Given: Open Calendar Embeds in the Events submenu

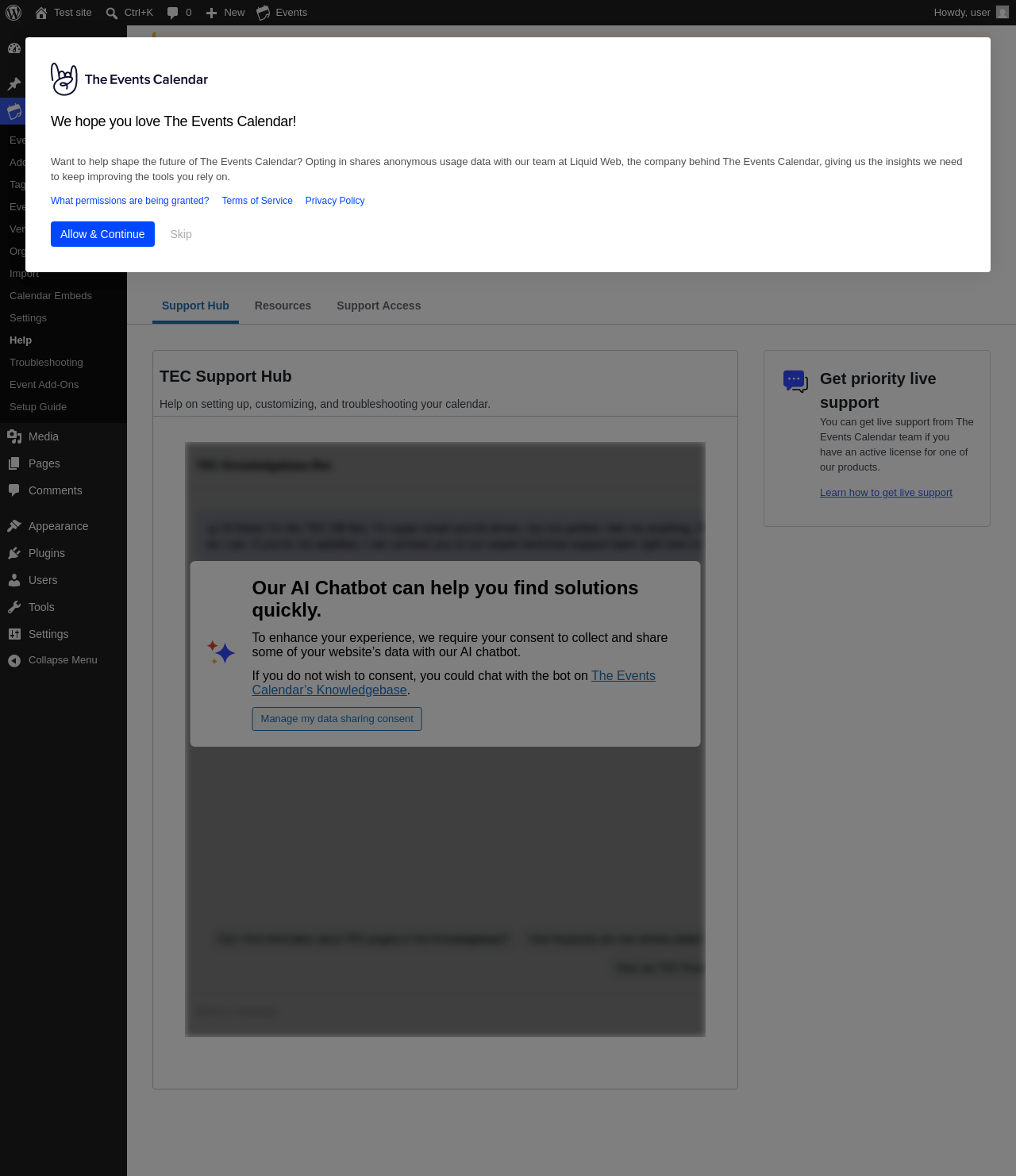Looking at the screenshot, I should tap(51, 296).
